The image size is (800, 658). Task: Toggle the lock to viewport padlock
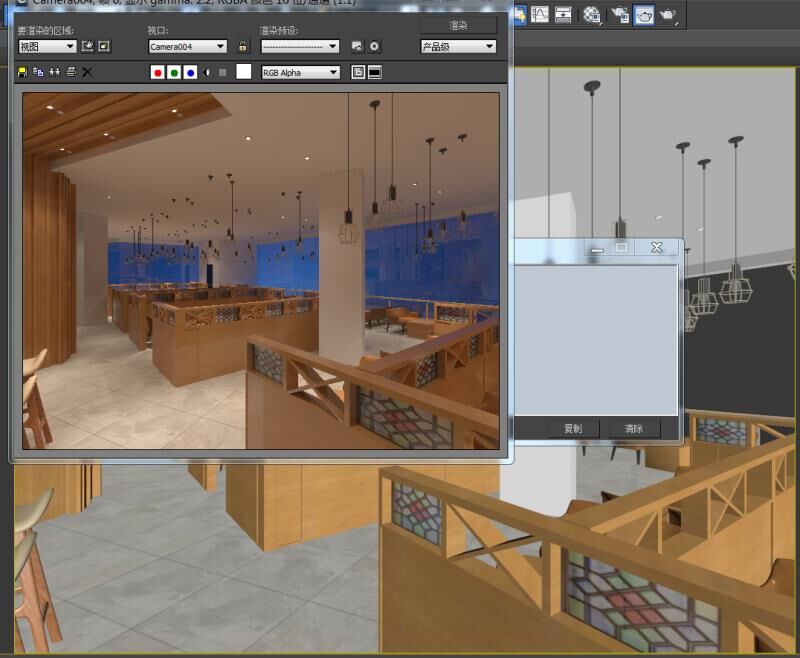click(243, 46)
